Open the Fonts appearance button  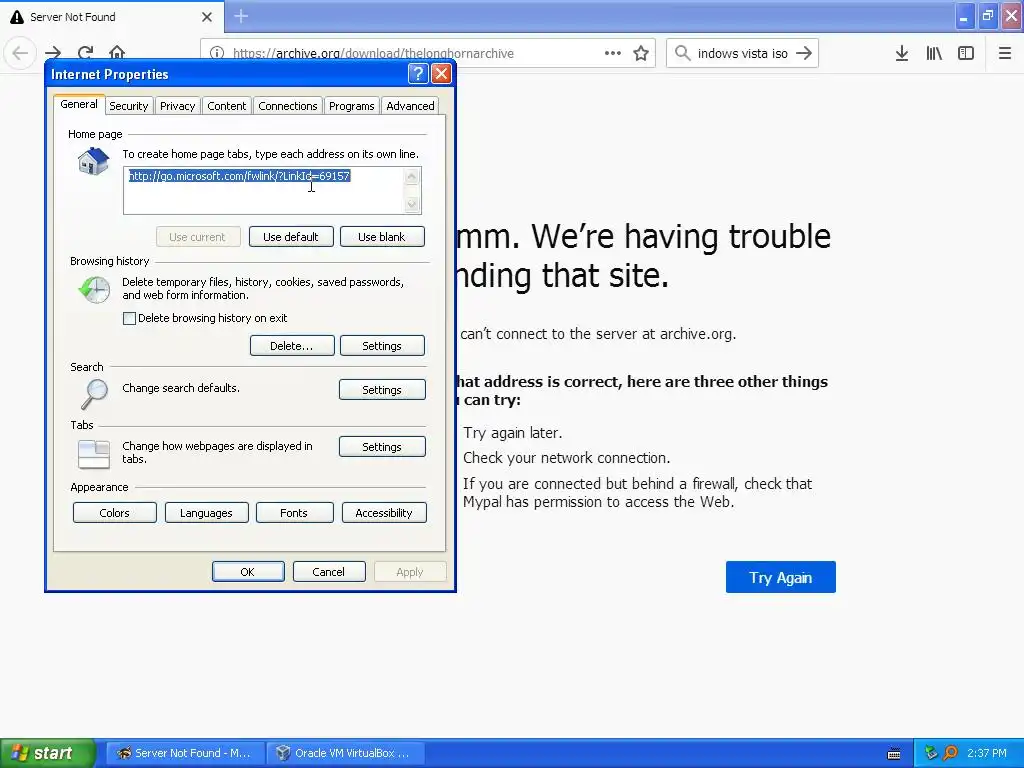(x=294, y=513)
